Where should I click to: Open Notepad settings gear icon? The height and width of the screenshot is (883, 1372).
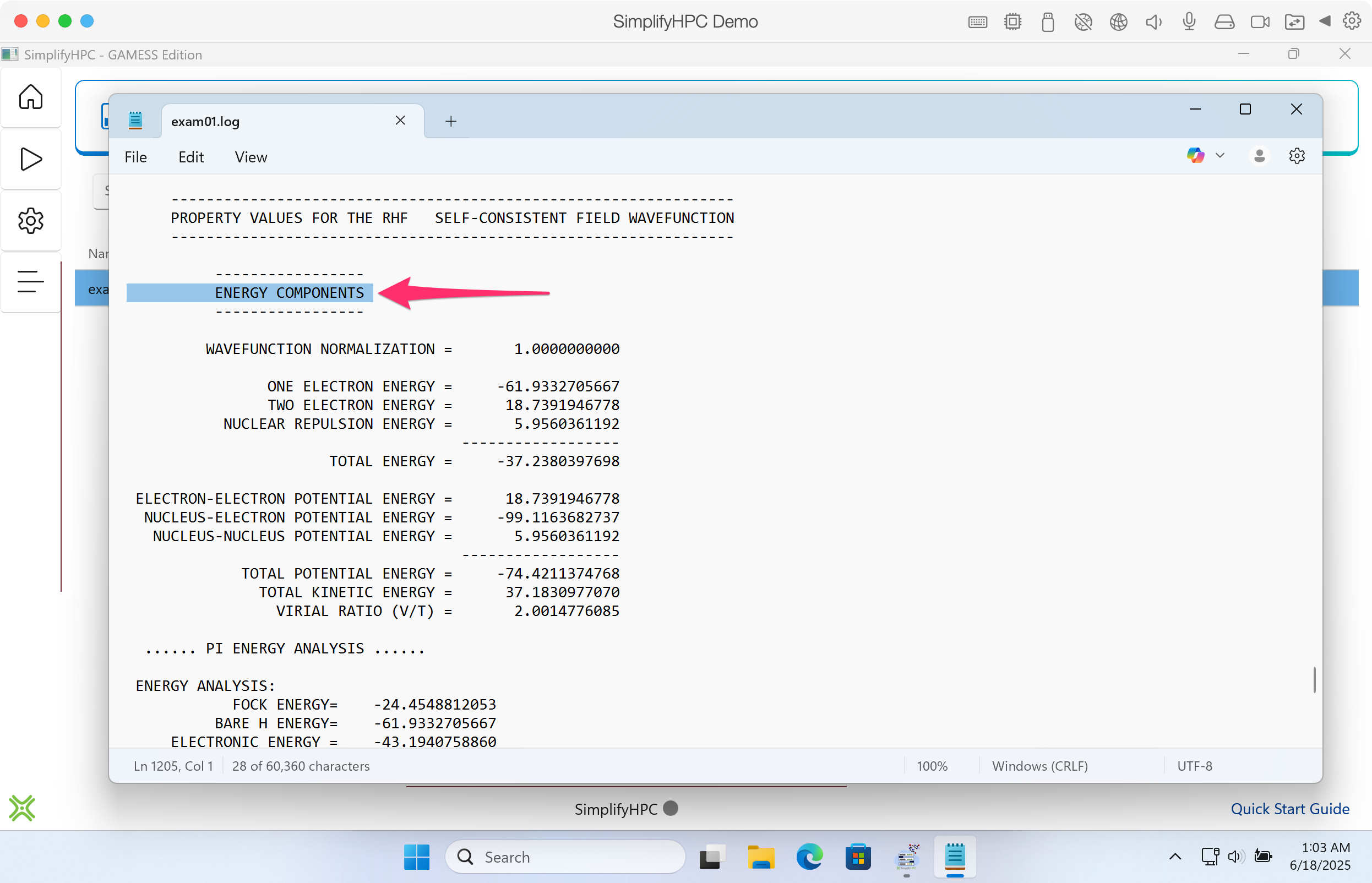tap(1297, 156)
